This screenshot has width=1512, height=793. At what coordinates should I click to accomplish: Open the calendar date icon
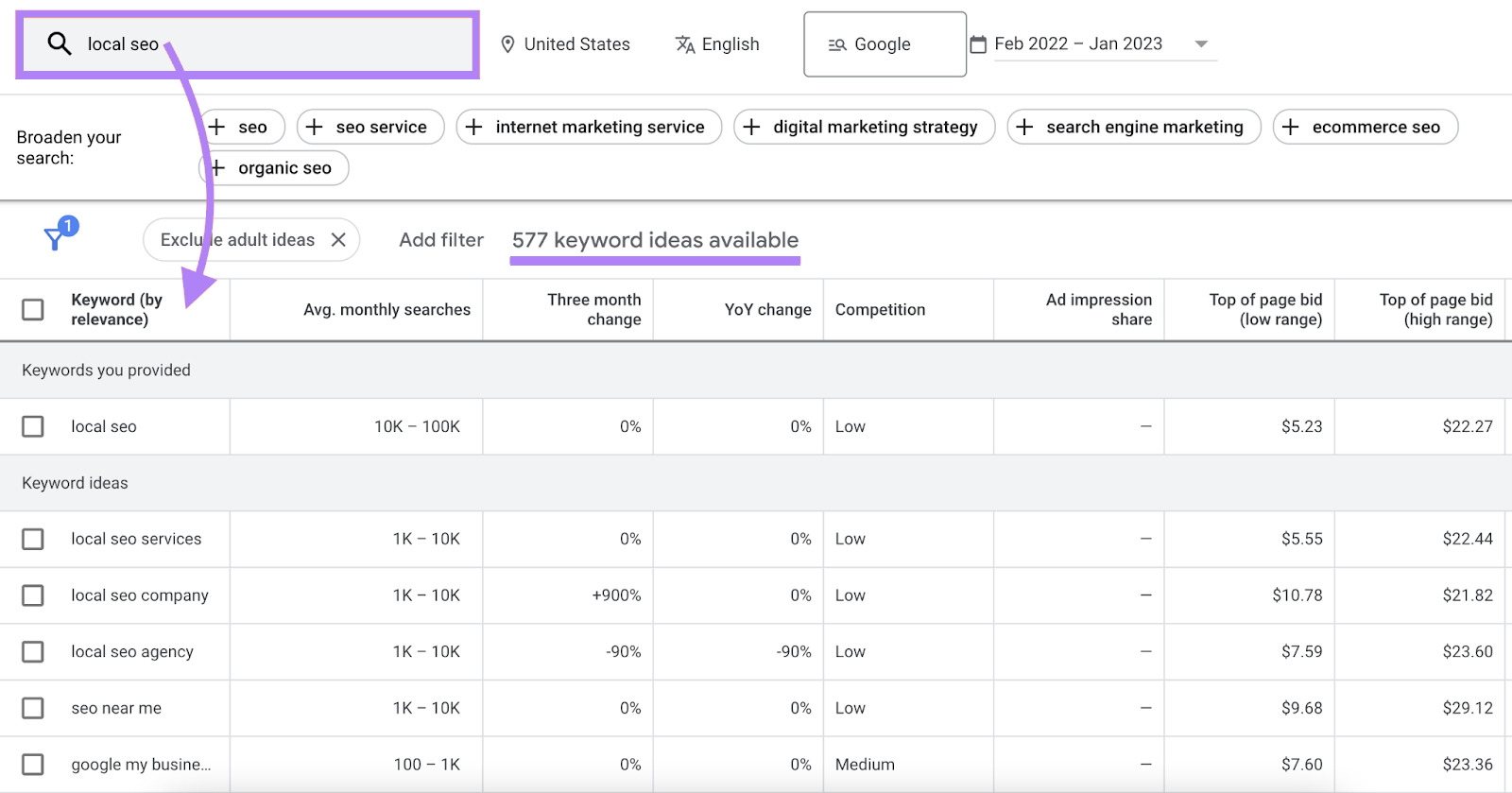pyautogui.click(x=978, y=44)
